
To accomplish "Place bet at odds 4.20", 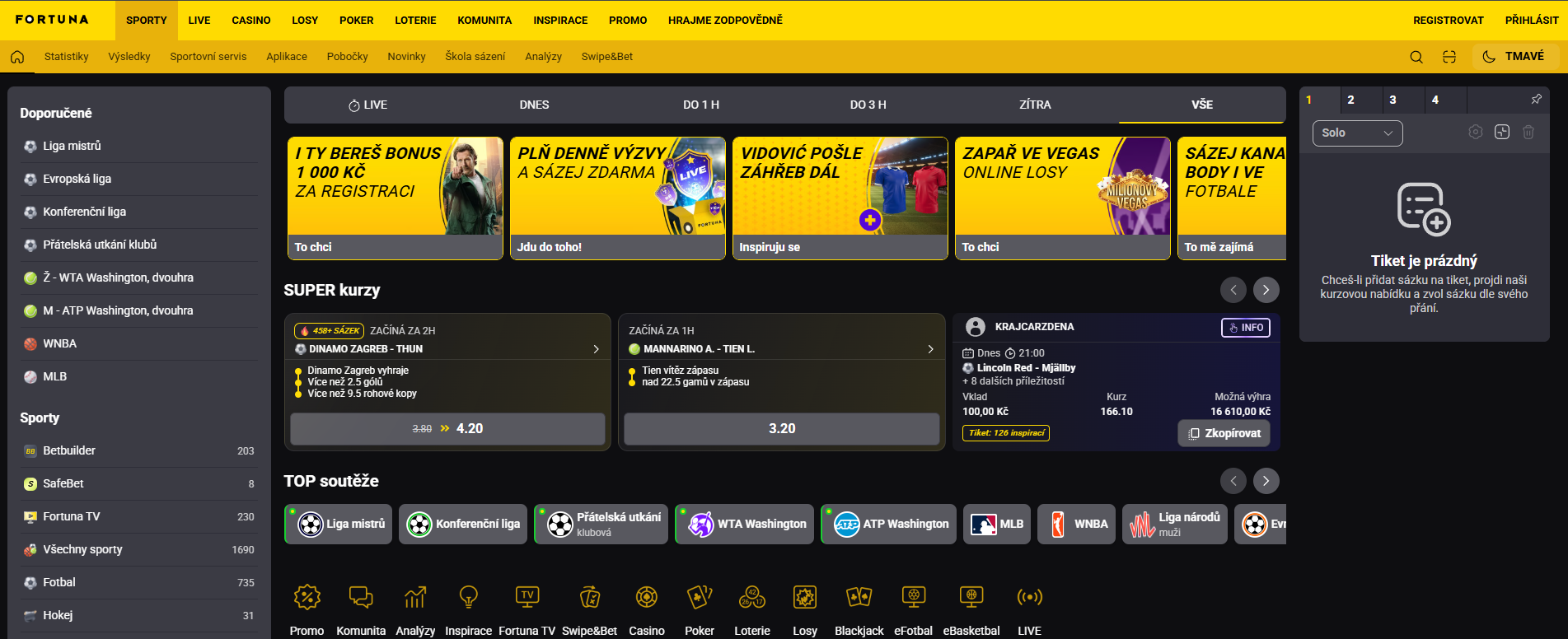I will [448, 429].
